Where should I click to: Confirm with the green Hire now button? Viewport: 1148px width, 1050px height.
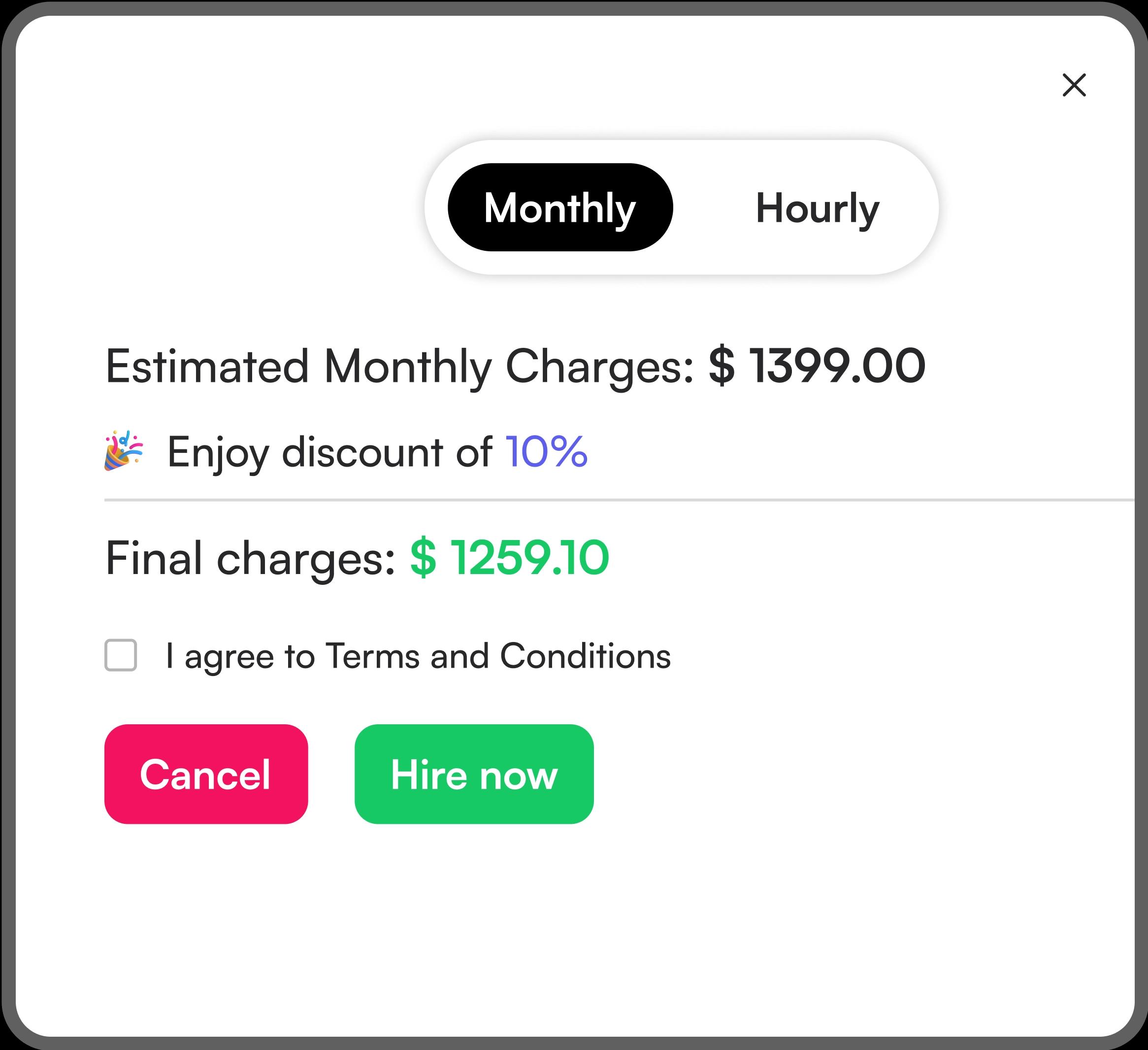coord(474,774)
